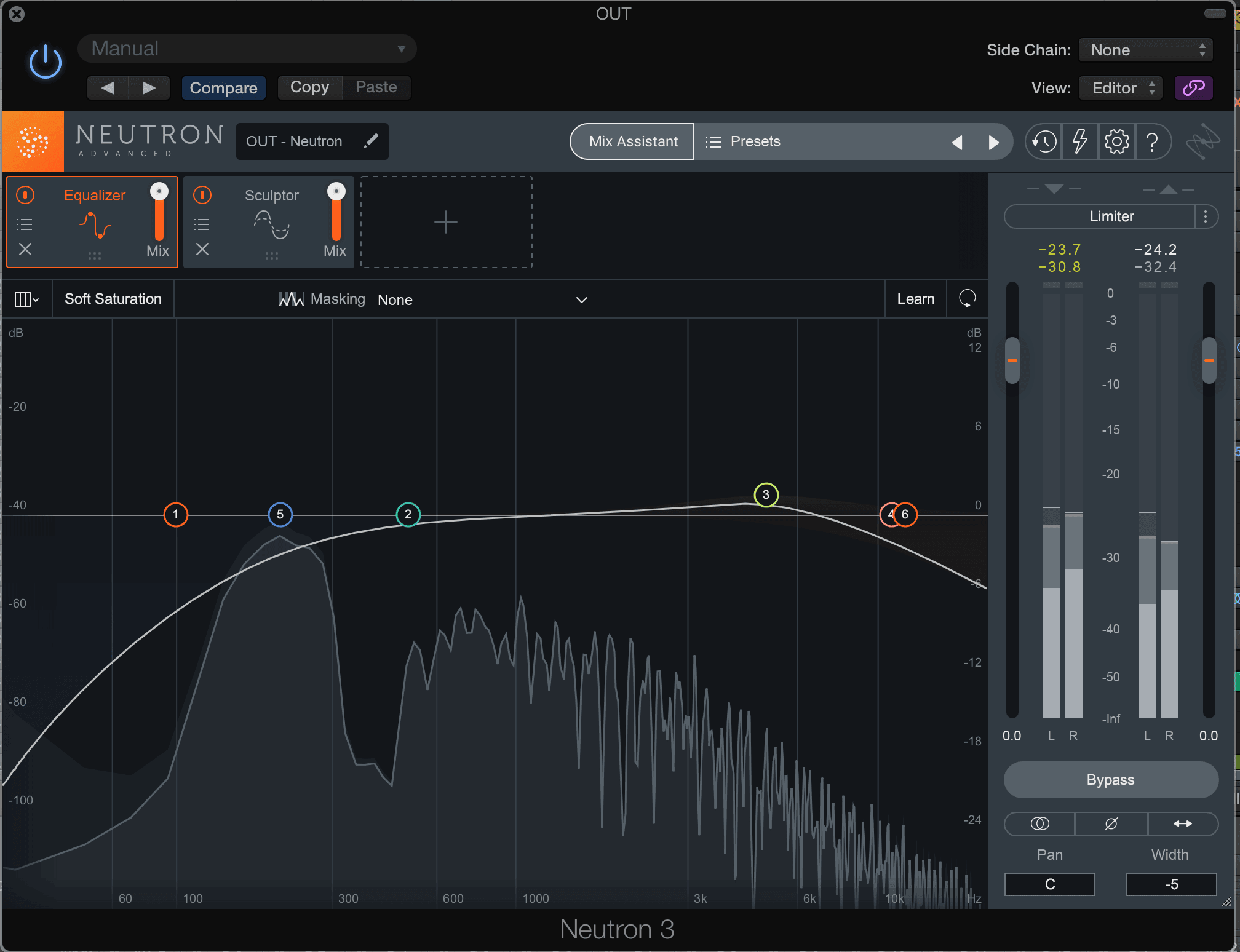Click the Compare button

223,87
